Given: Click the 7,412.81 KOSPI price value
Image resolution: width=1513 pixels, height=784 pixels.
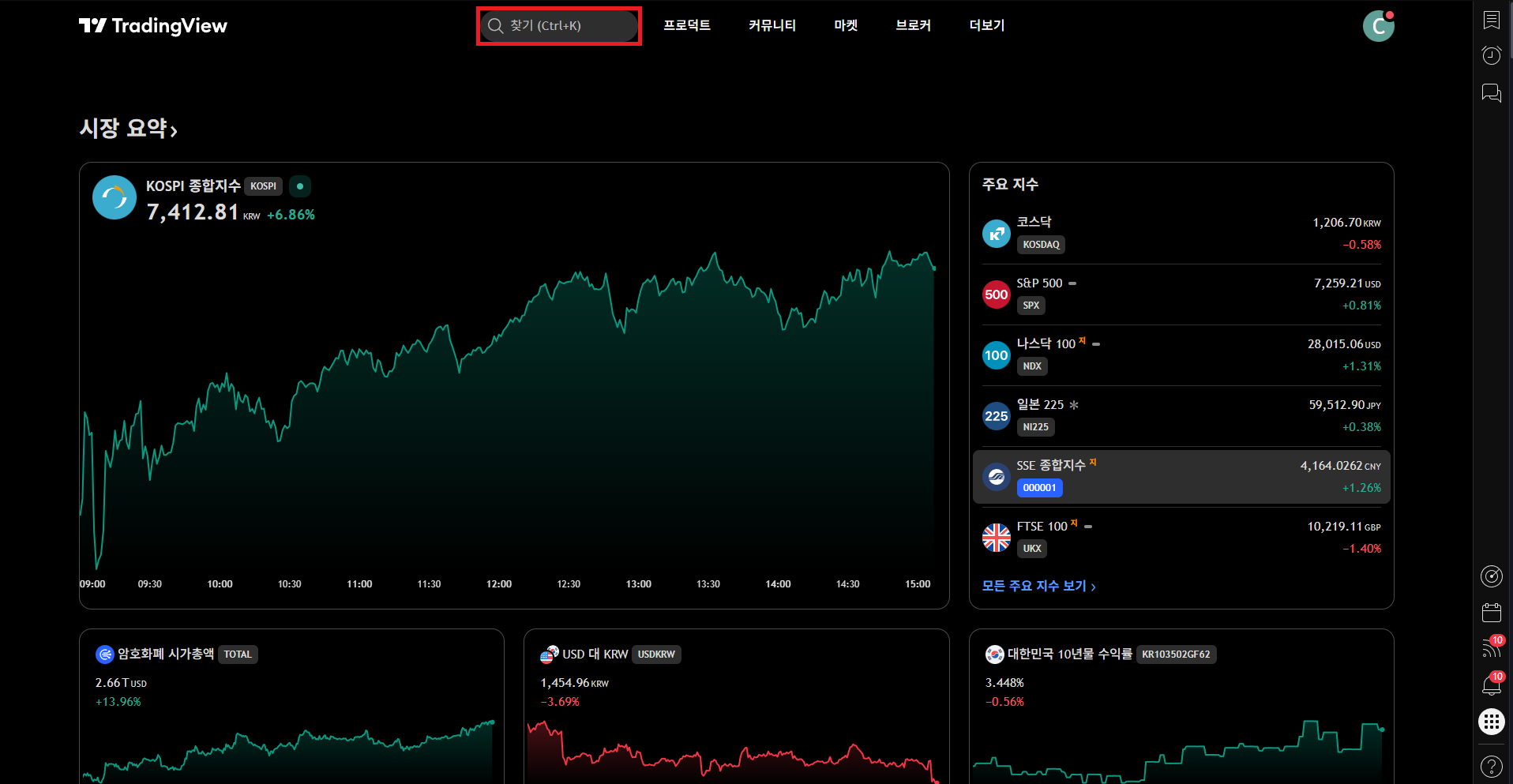Looking at the screenshot, I should [x=193, y=212].
